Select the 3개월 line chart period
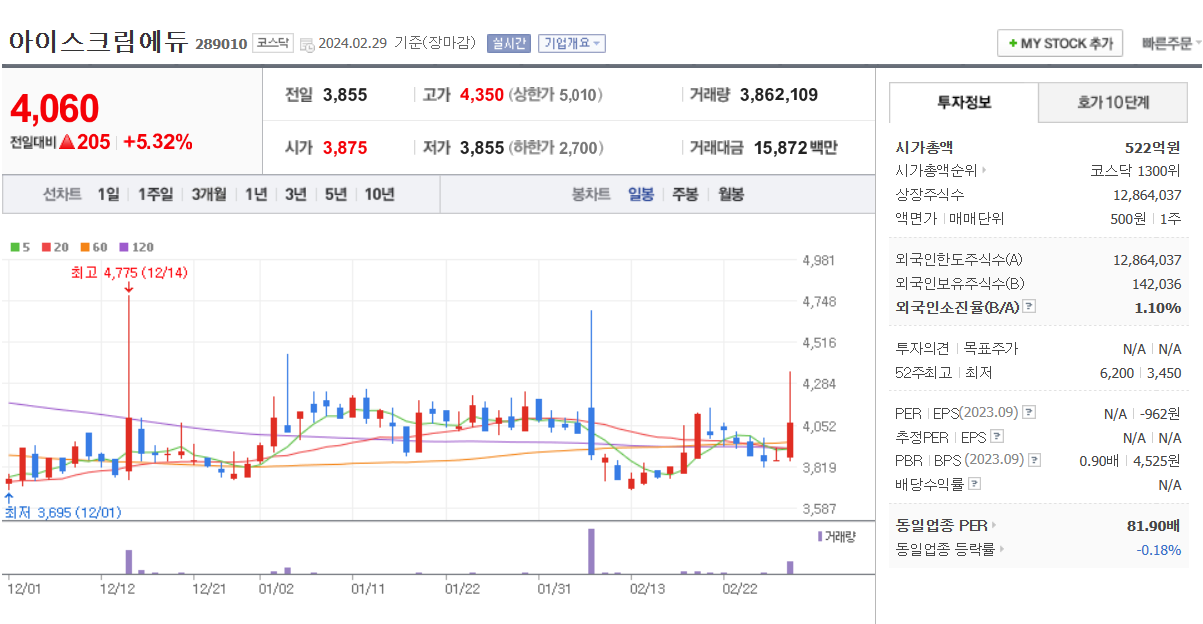Screen dimensions: 1203x624 point(209,194)
